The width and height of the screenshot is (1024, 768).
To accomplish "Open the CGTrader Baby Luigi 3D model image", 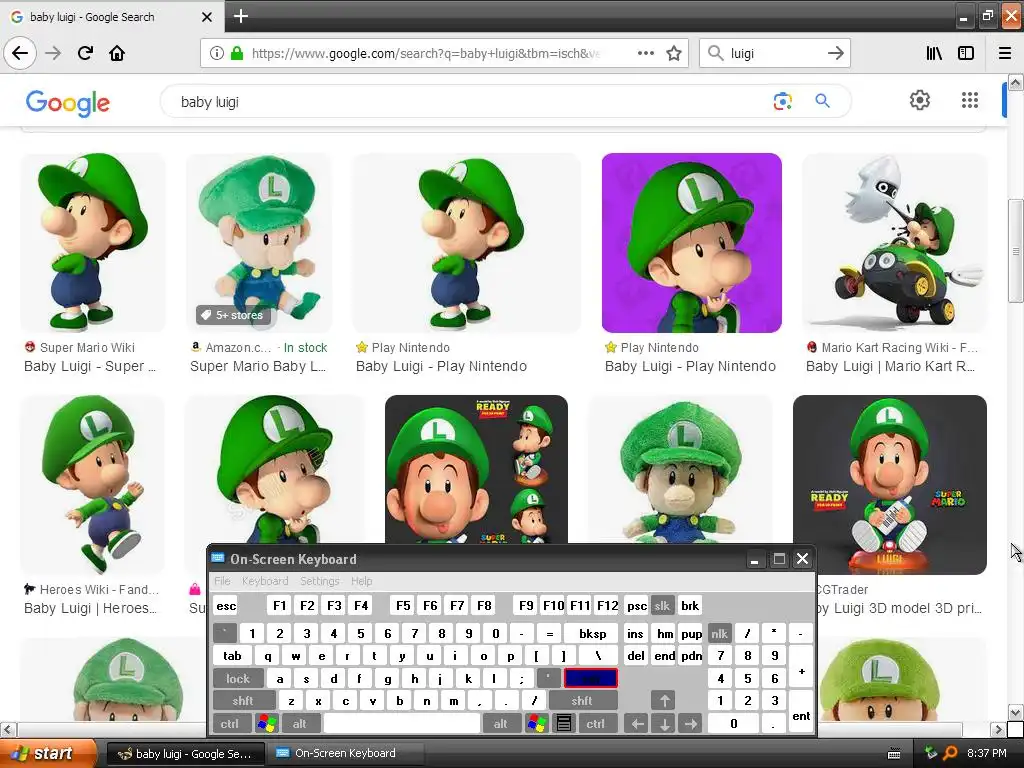I will pos(889,485).
